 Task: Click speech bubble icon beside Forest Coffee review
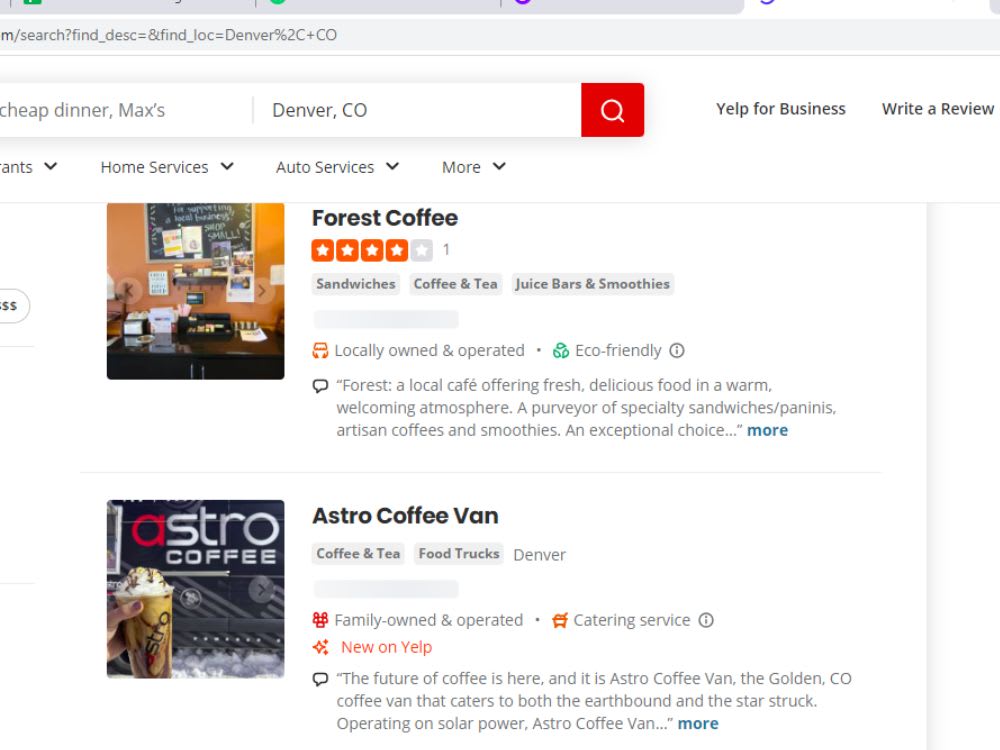coord(320,386)
